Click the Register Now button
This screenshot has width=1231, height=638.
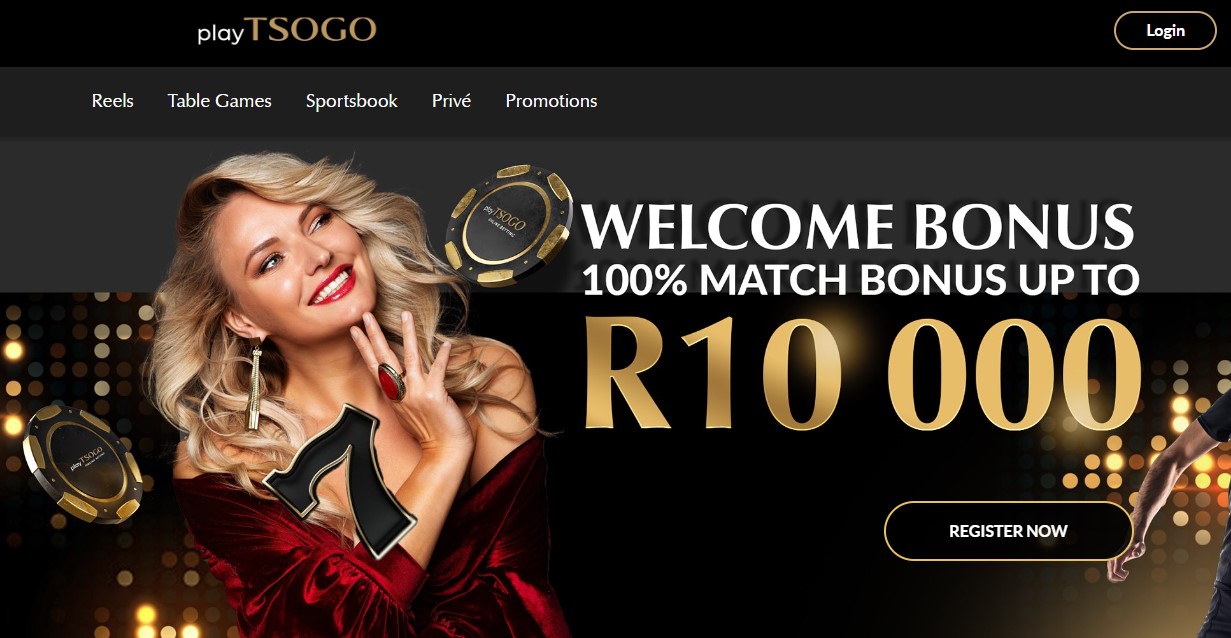click(1008, 531)
